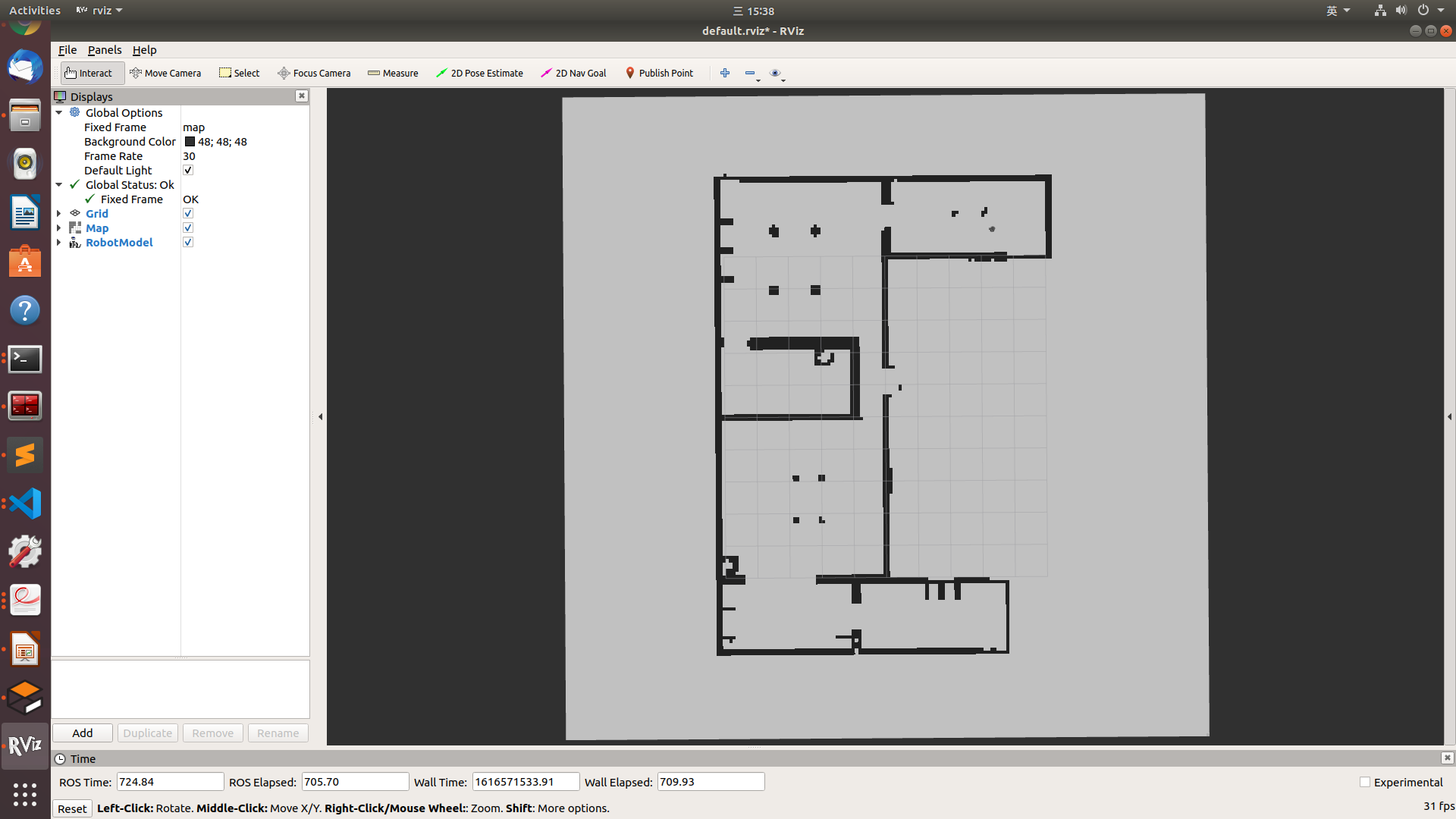
Task: Collapse the Global Status tree node
Action: pos(59,184)
